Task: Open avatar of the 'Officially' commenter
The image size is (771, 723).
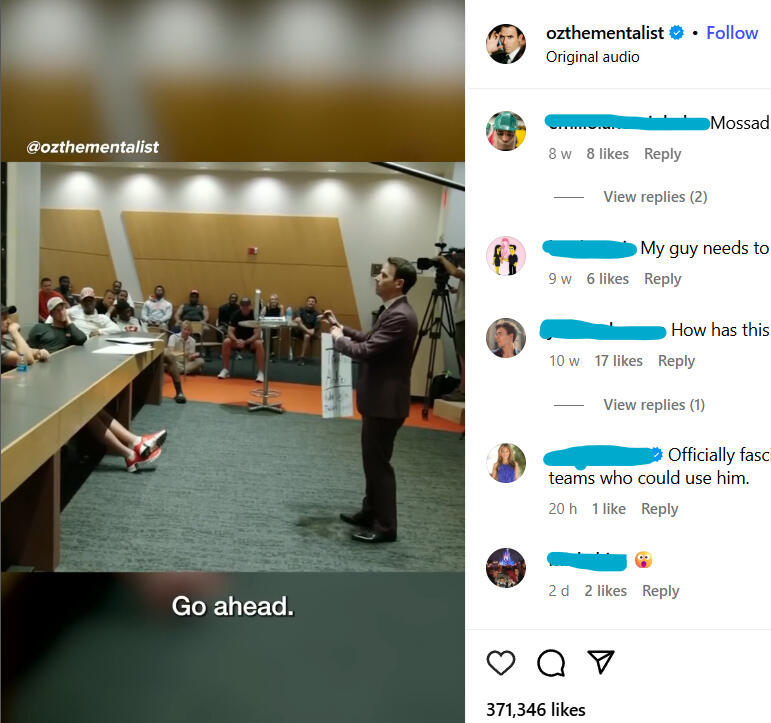Action: coord(505,463)
